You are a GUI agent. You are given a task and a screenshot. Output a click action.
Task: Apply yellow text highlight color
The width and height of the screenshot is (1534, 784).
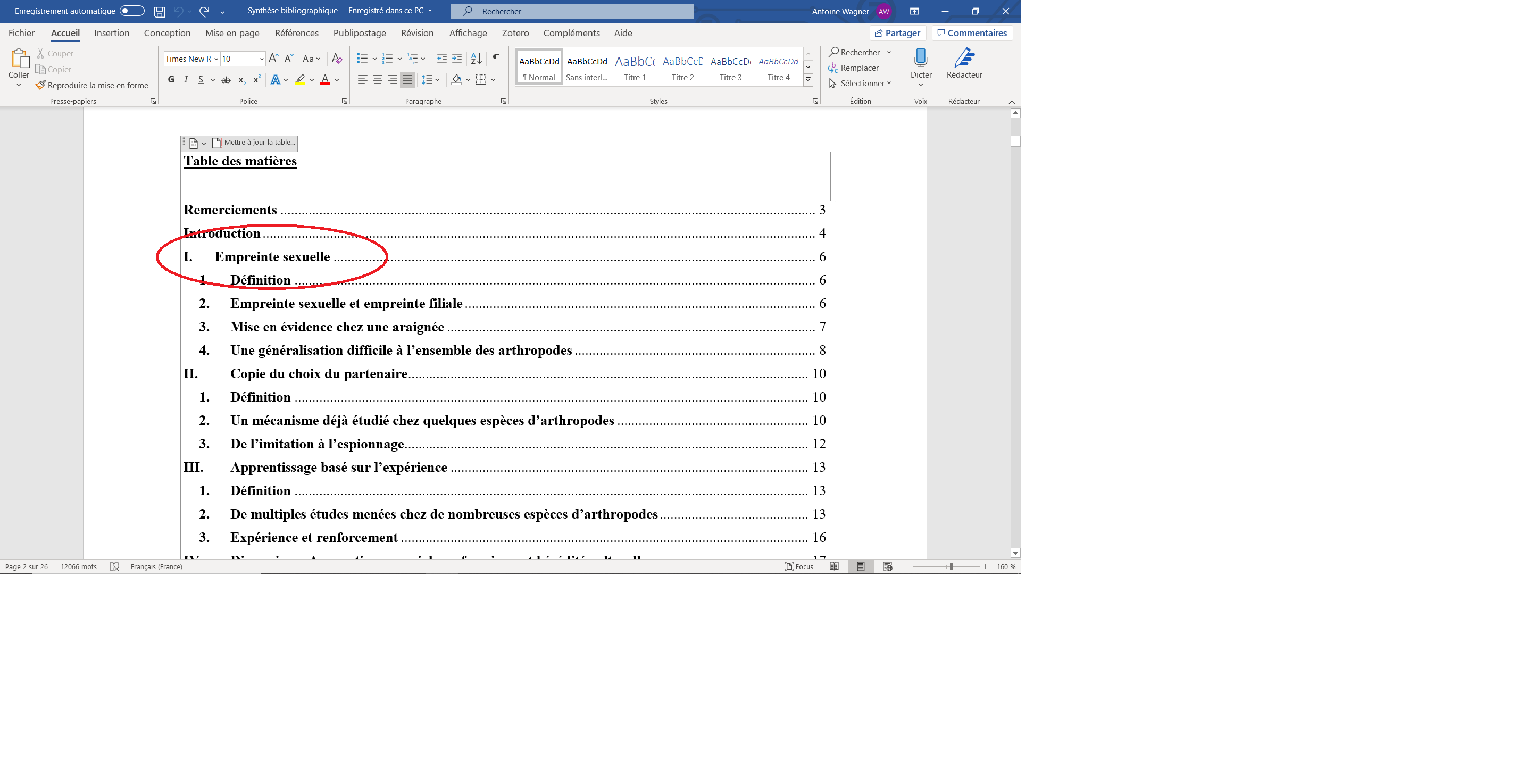pos(300,80)
